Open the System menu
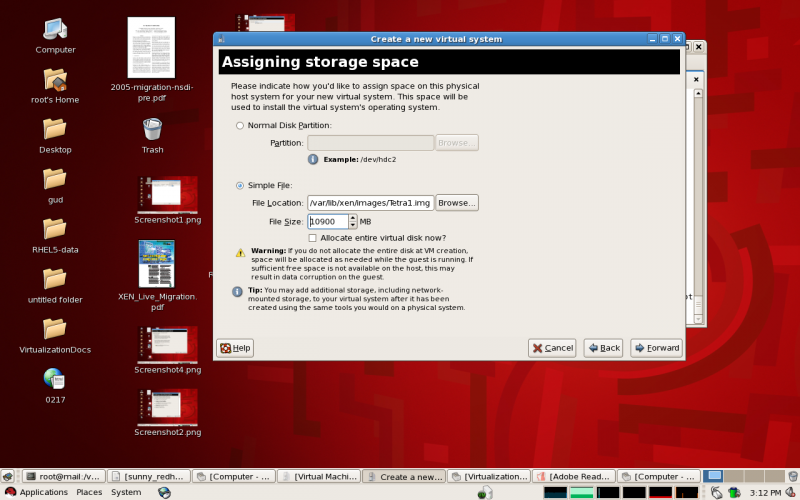The height and width of the screenshot is (500, 800). pyautogui.click(x=126, y=492)
